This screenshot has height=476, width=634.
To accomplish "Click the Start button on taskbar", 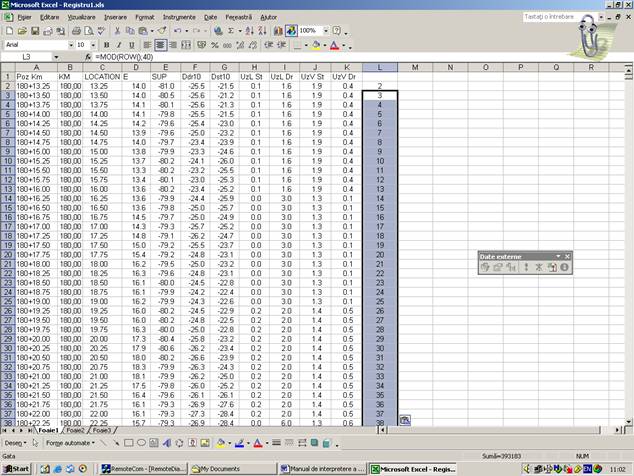I will tap(17, 468).
